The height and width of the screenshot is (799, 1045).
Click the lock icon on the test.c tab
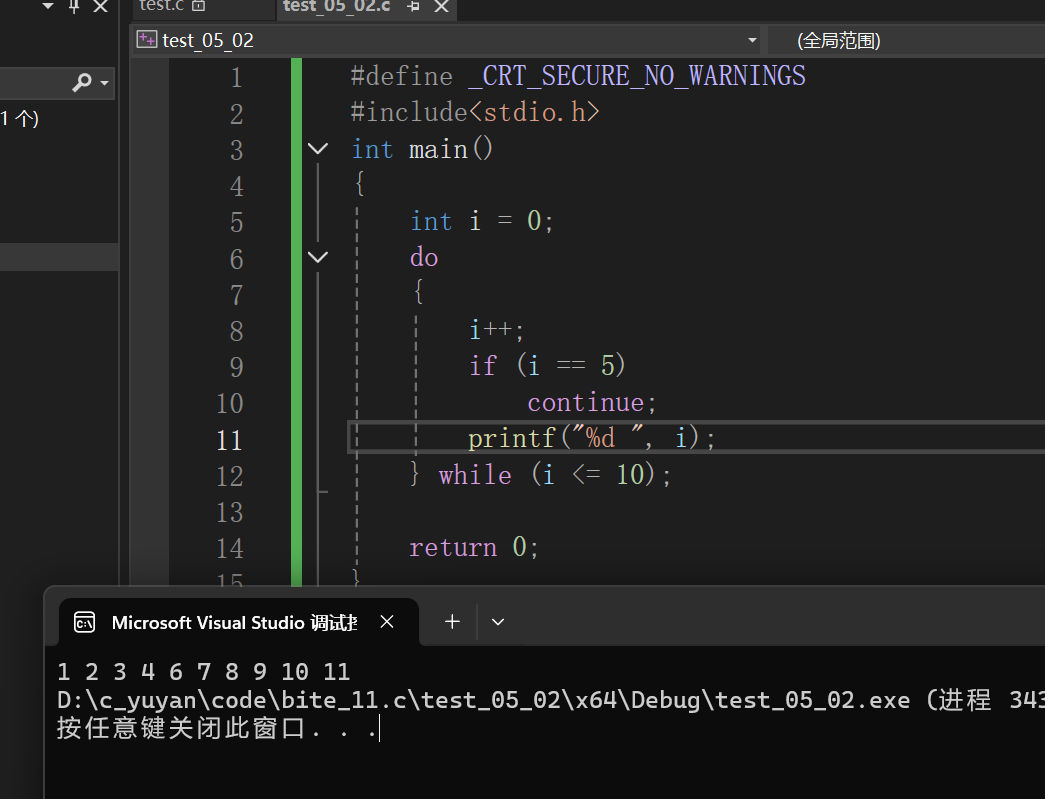pyautogui.click(x=200, y=6)
